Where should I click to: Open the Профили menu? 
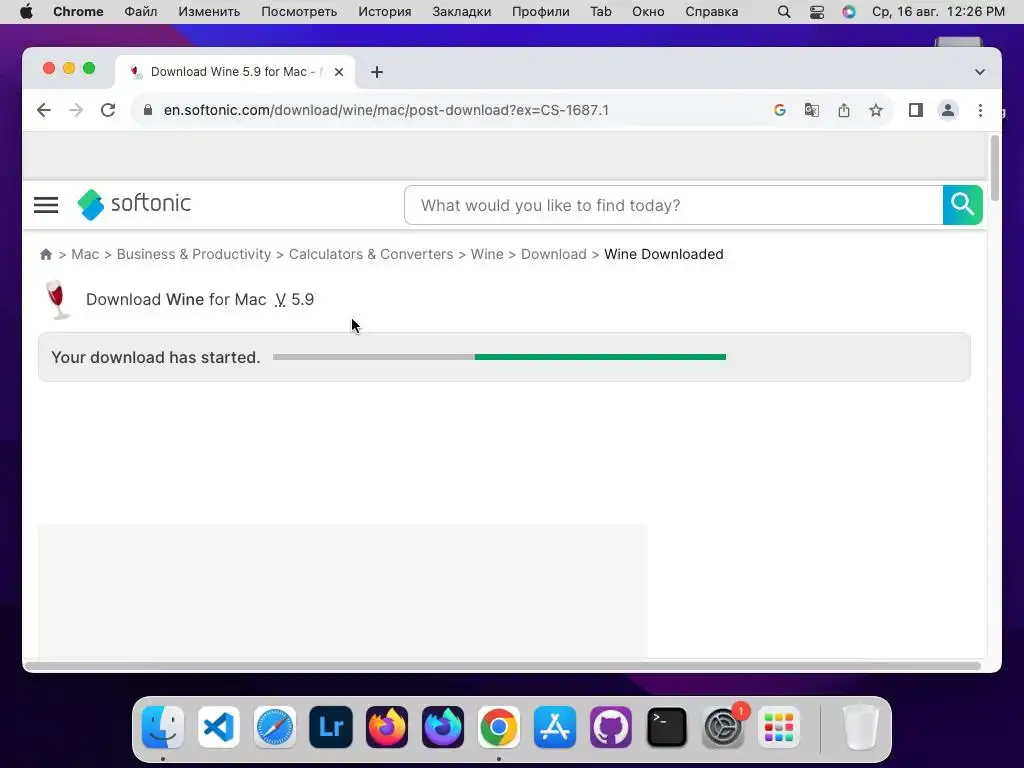pos(541,12)
